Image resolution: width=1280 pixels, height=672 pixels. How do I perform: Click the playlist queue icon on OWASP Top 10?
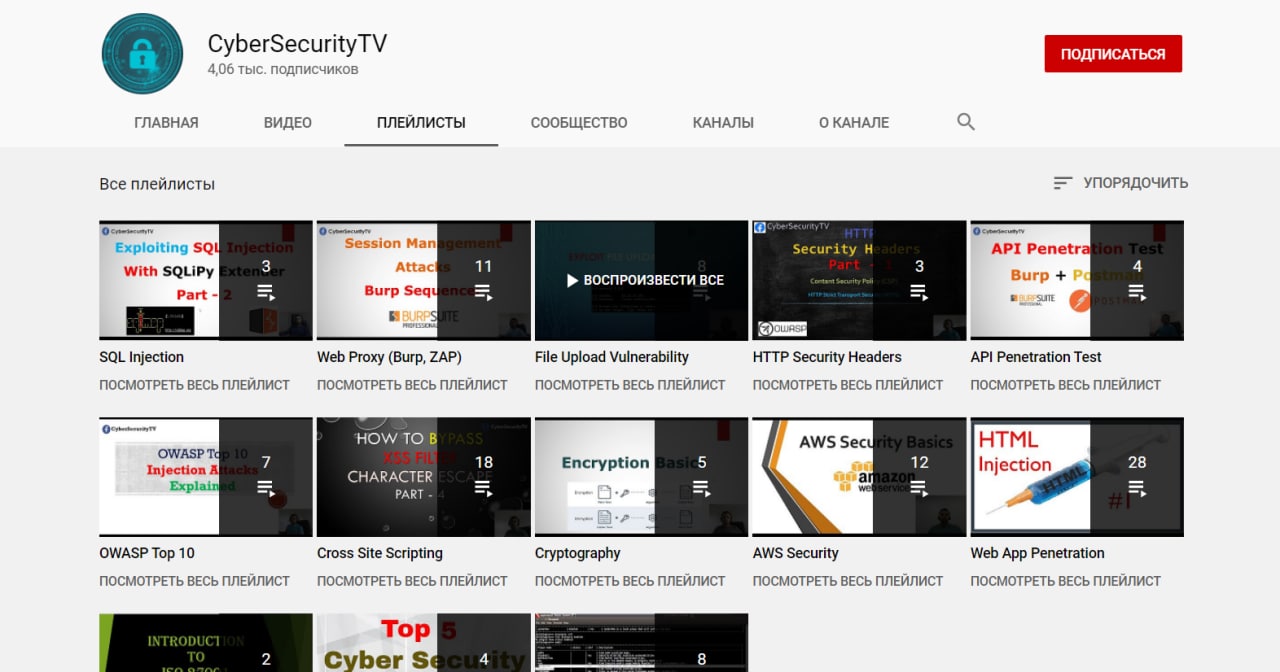coord(266,488)
